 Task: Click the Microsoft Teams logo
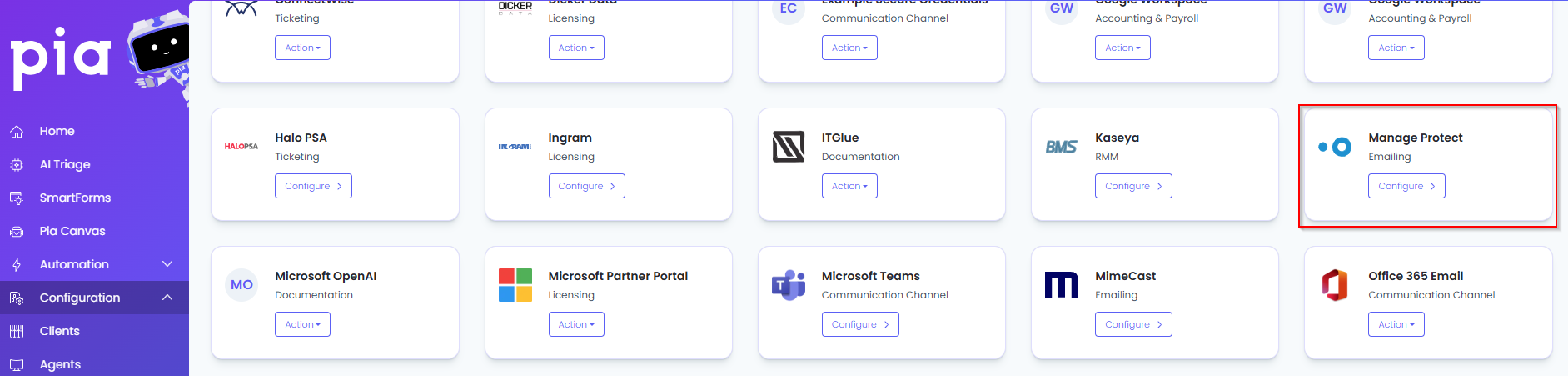[788, 285]
